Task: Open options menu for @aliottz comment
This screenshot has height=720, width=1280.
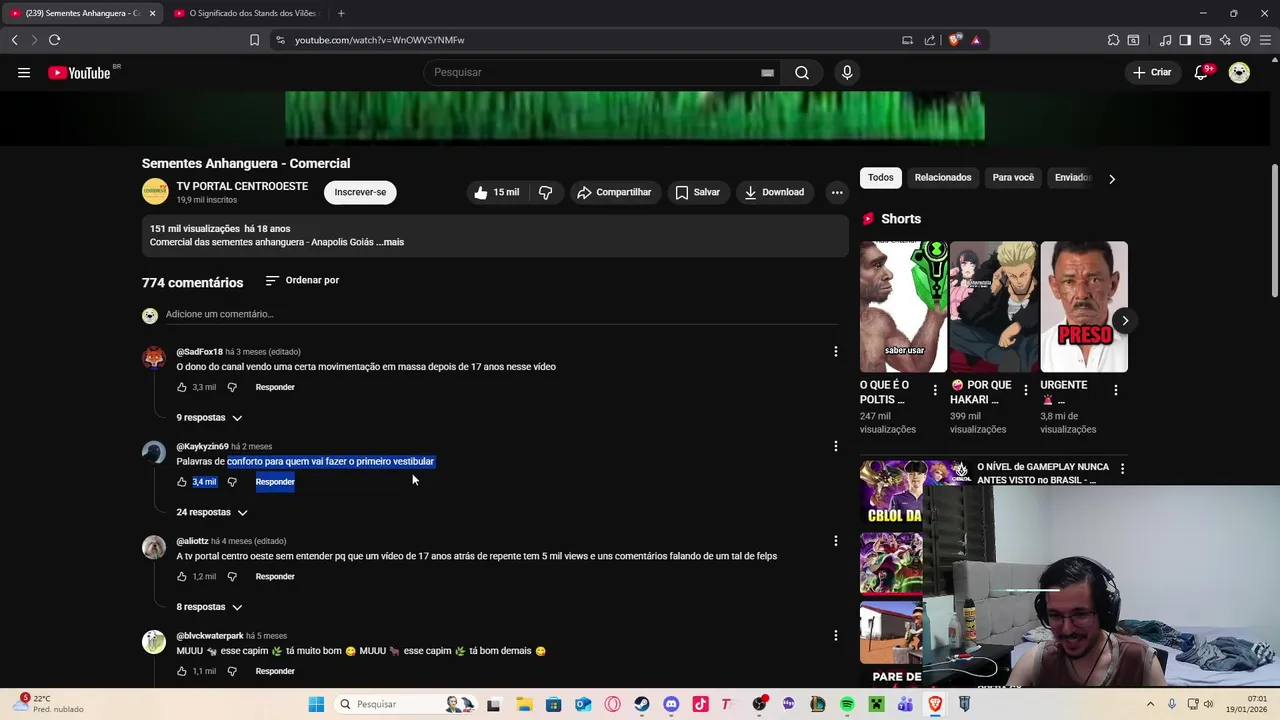Action: tap(836, 541)
